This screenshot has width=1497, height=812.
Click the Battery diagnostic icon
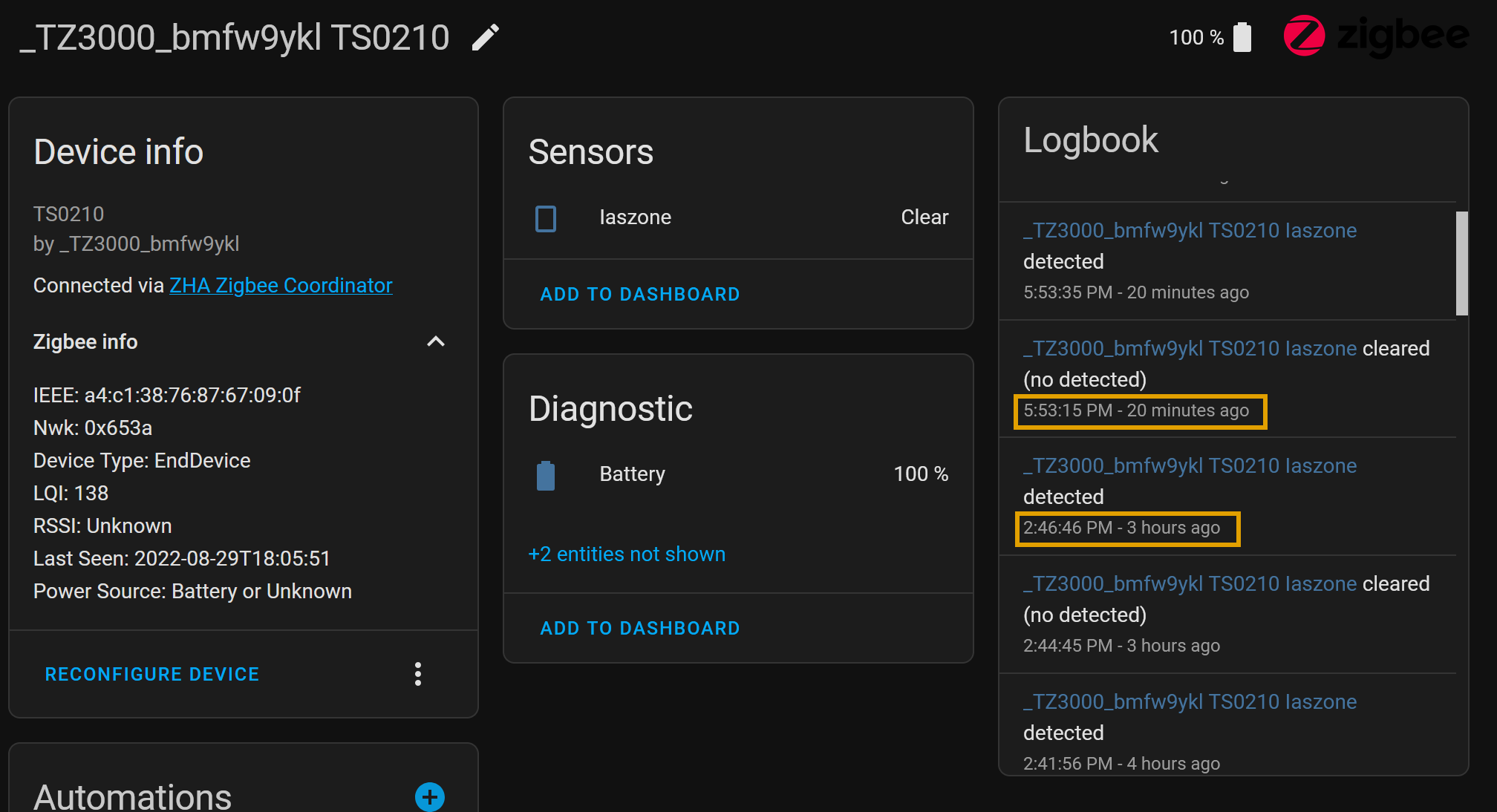(546, 475)
